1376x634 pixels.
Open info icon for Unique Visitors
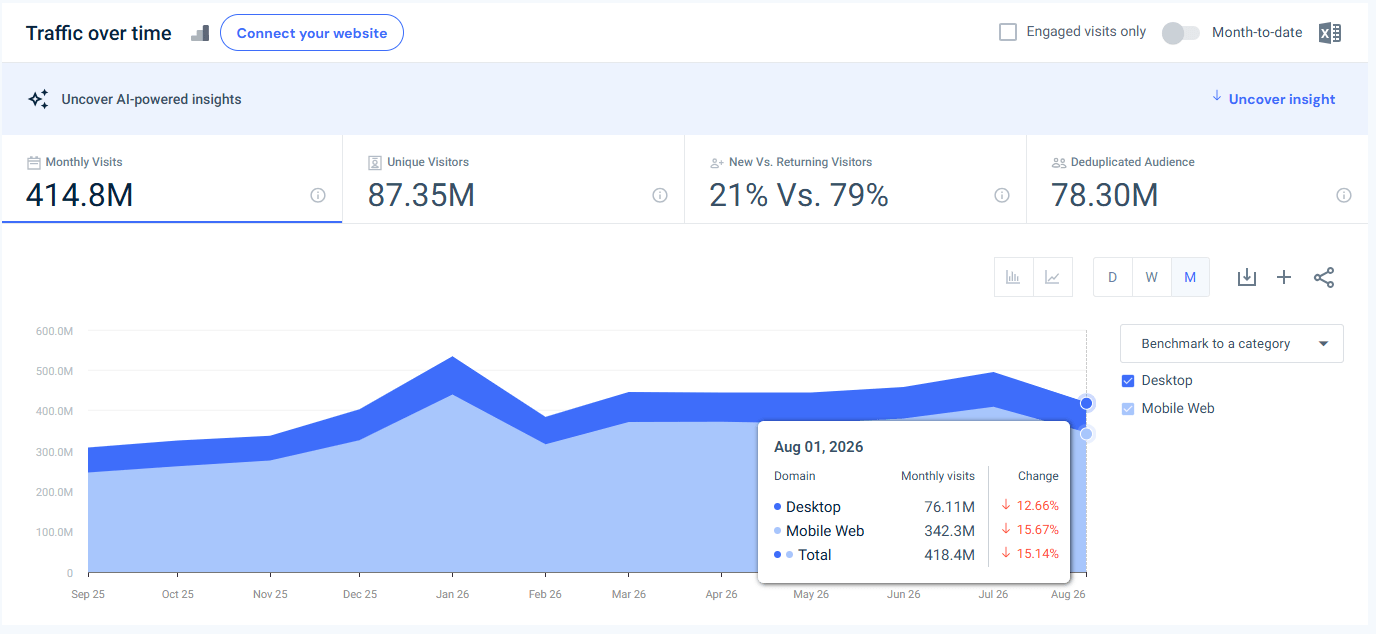[x=660, y=195]
